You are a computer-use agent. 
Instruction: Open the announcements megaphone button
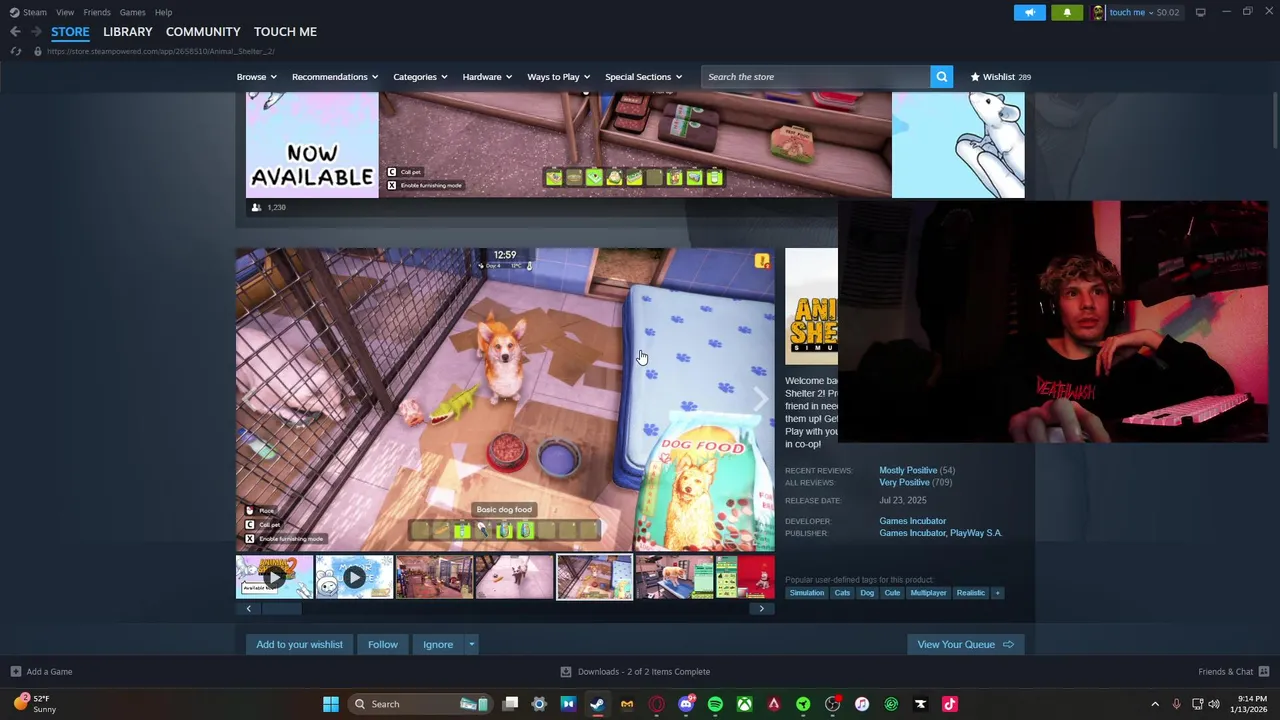(x=1029, y=12)
